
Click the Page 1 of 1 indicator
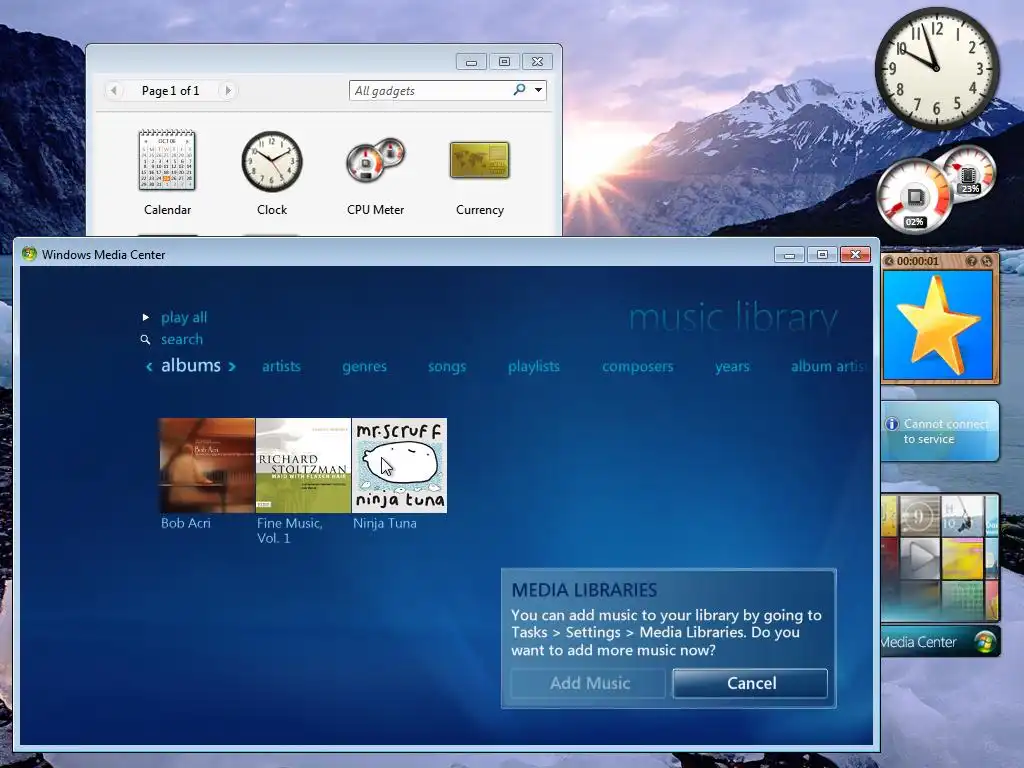click(170, 91)
